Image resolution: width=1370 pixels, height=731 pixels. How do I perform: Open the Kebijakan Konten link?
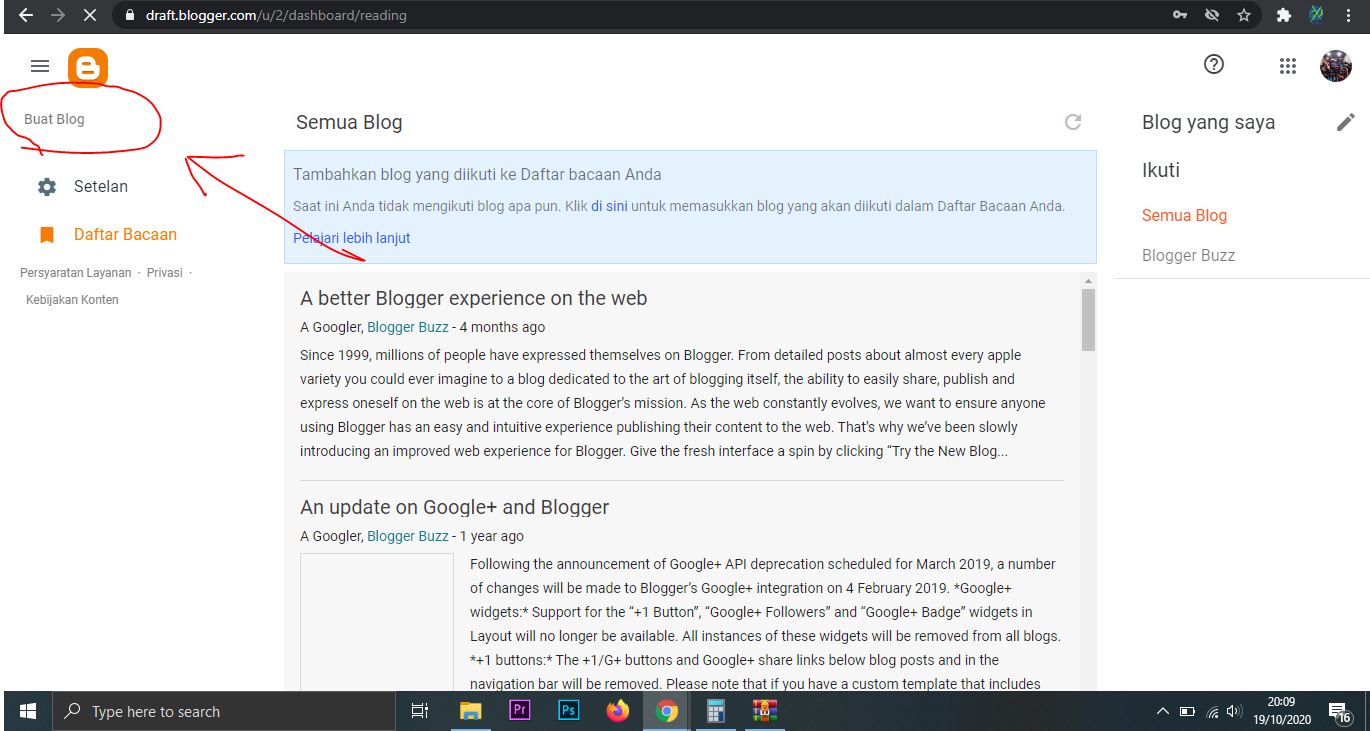click(72, 299)
